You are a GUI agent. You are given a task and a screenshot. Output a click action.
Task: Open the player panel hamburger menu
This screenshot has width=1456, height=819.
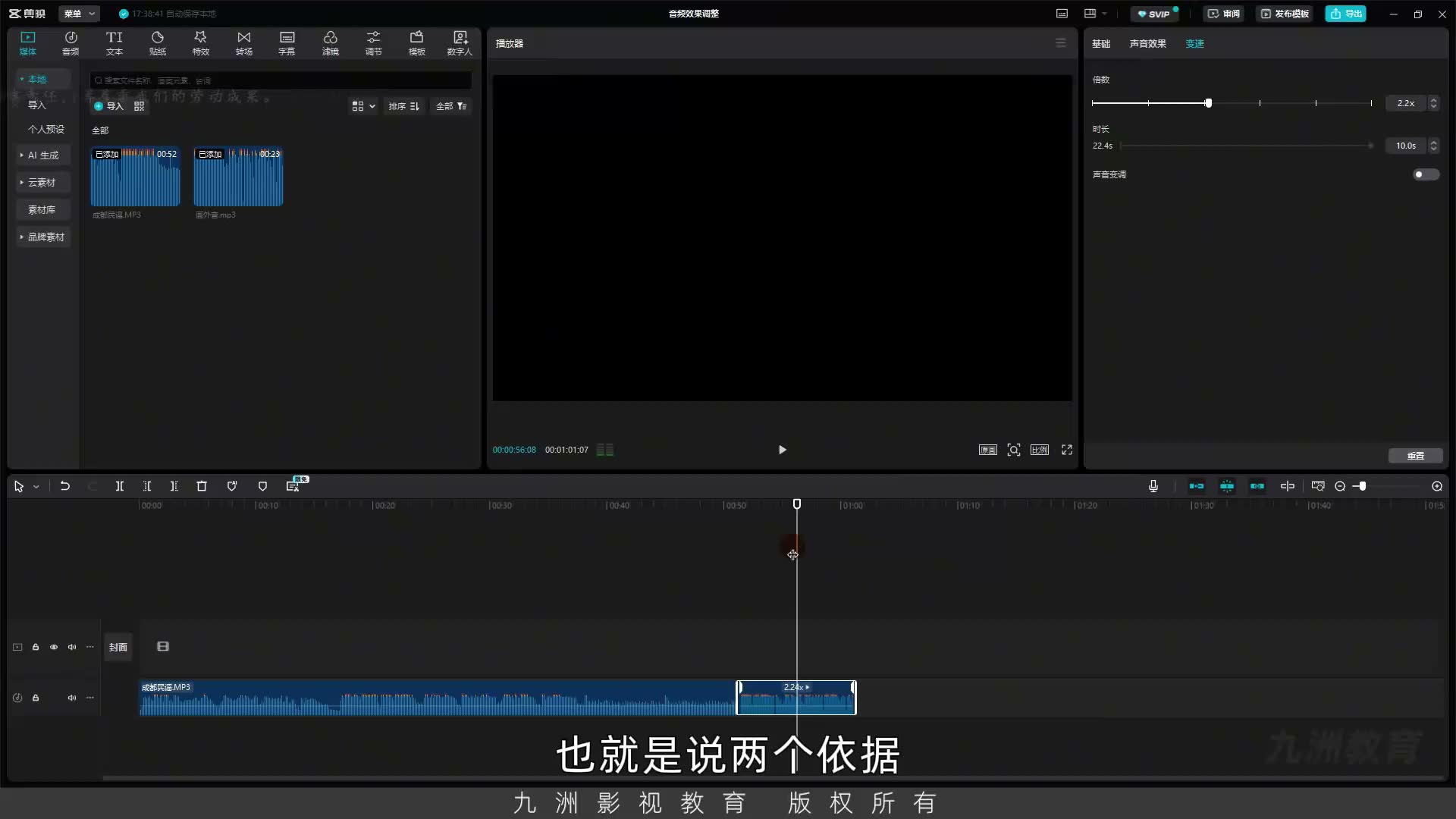1061,43
